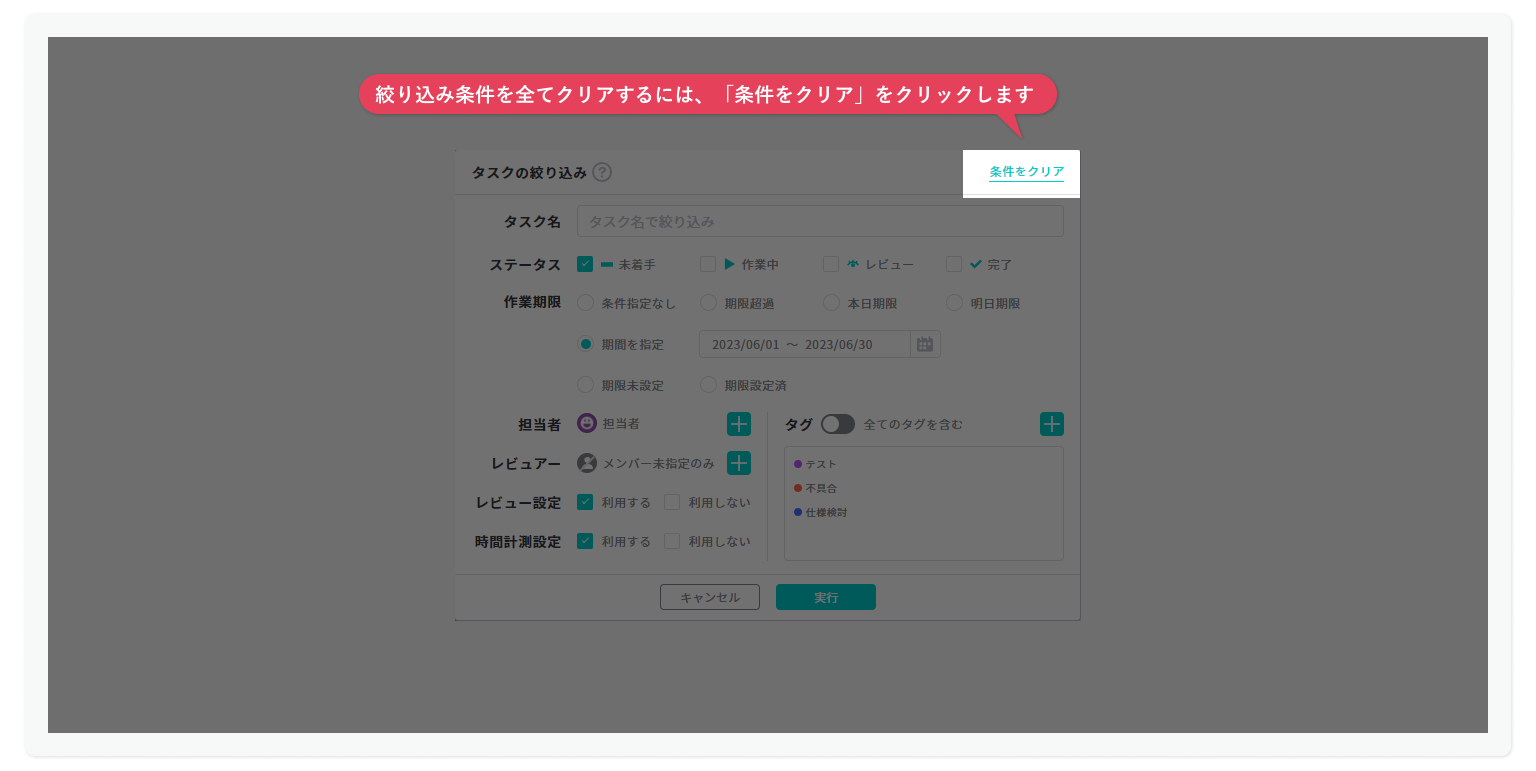The image size is (1536, 771).
Task: Click the date range field 2023/06/01 ～ 2023/06/30
Action: click(805, 344)
